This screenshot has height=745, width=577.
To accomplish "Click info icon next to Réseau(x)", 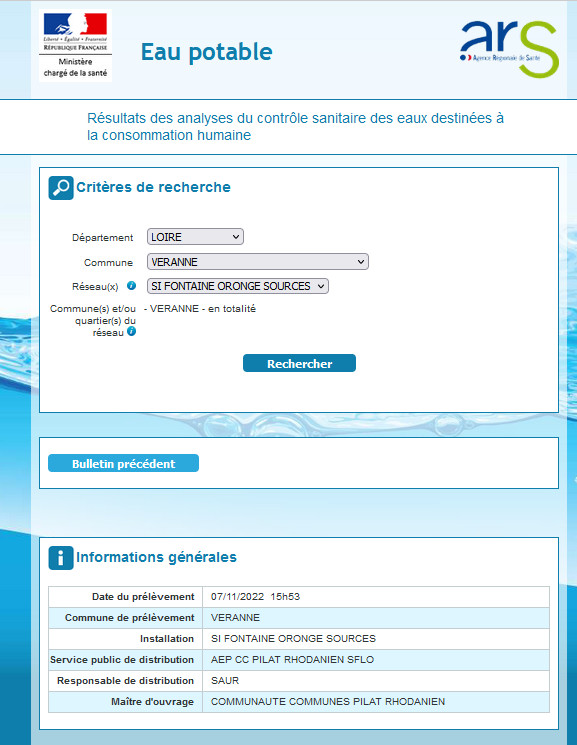I will [x=131, y=286].
